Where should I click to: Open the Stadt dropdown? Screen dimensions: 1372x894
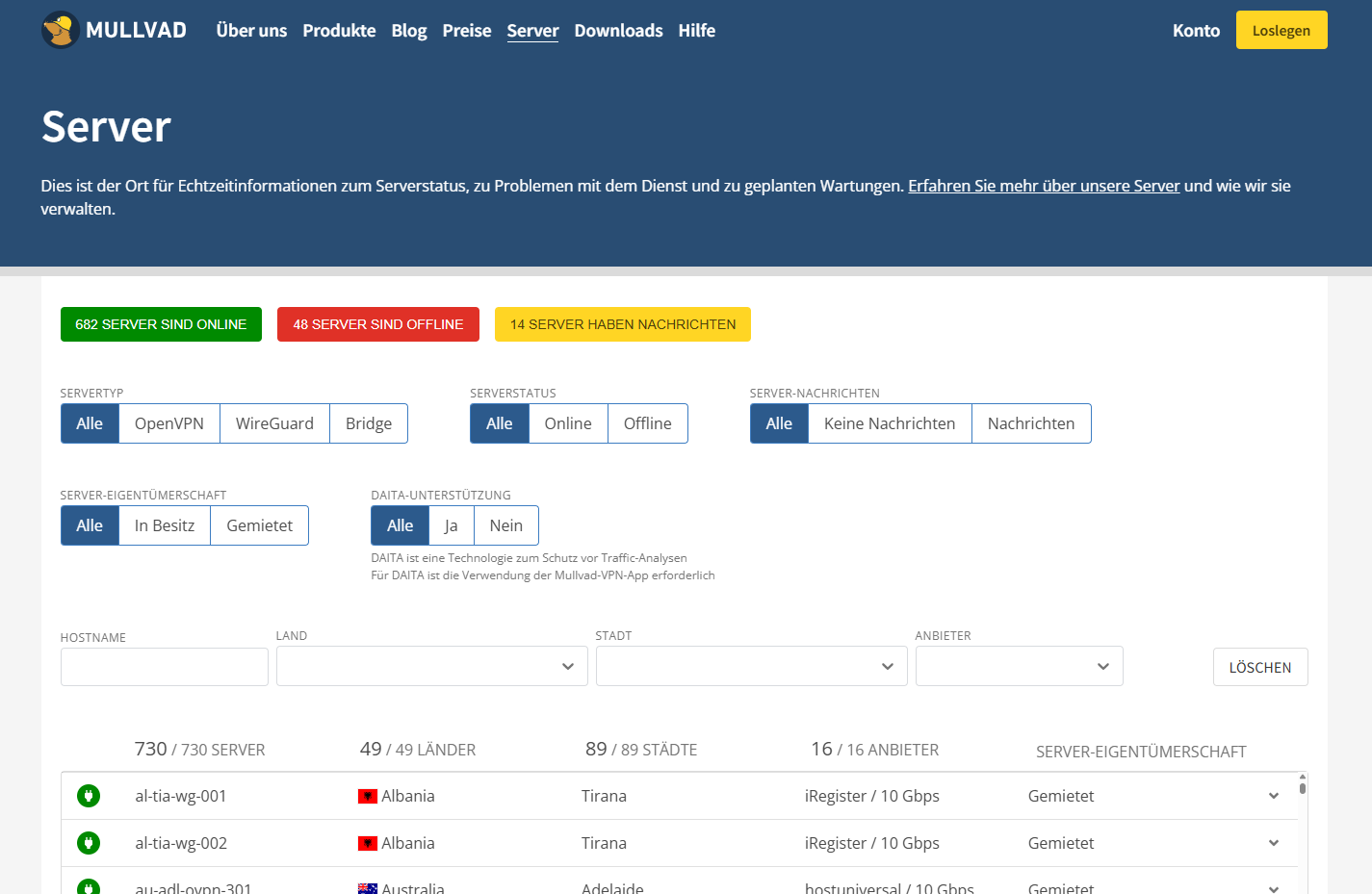[x=752, y=666]
